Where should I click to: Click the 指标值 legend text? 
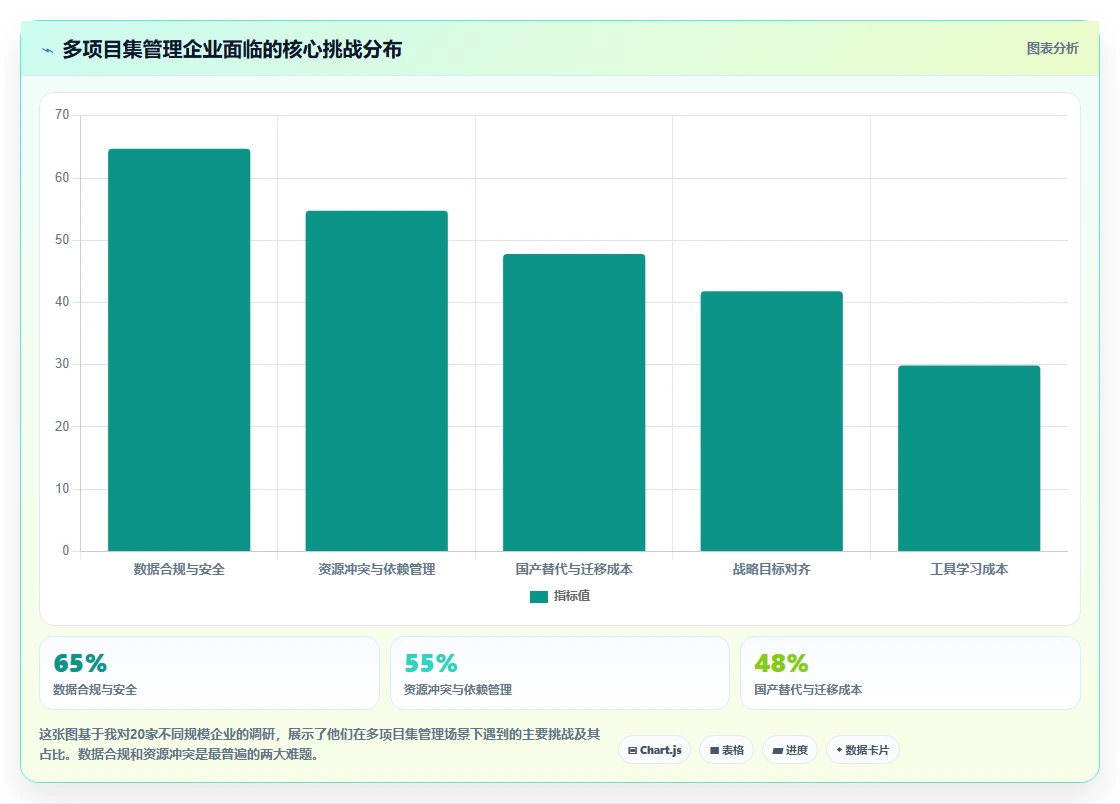tap(571, 596)
